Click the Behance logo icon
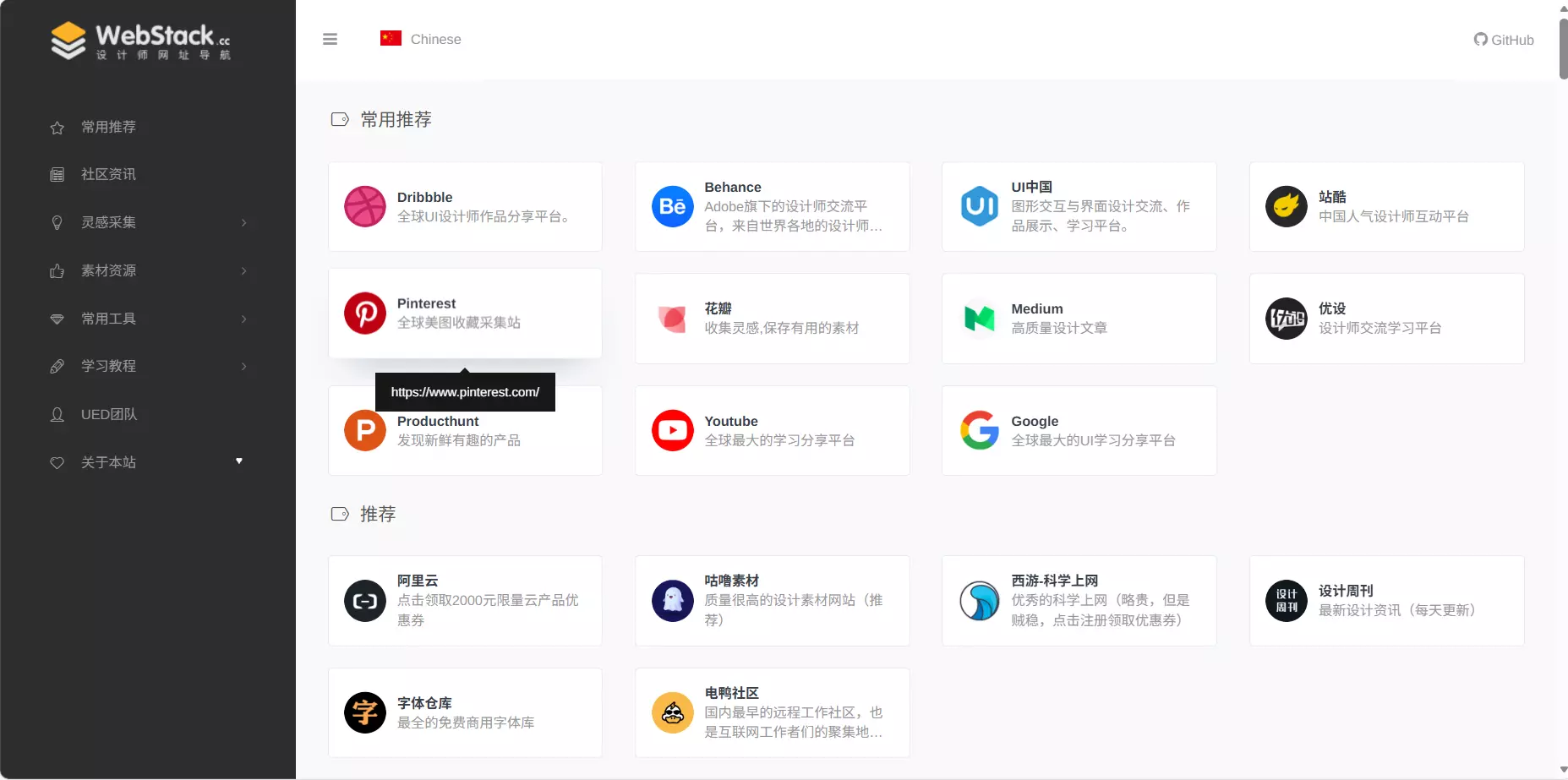The image size is (1568, 780). point(672,206)
